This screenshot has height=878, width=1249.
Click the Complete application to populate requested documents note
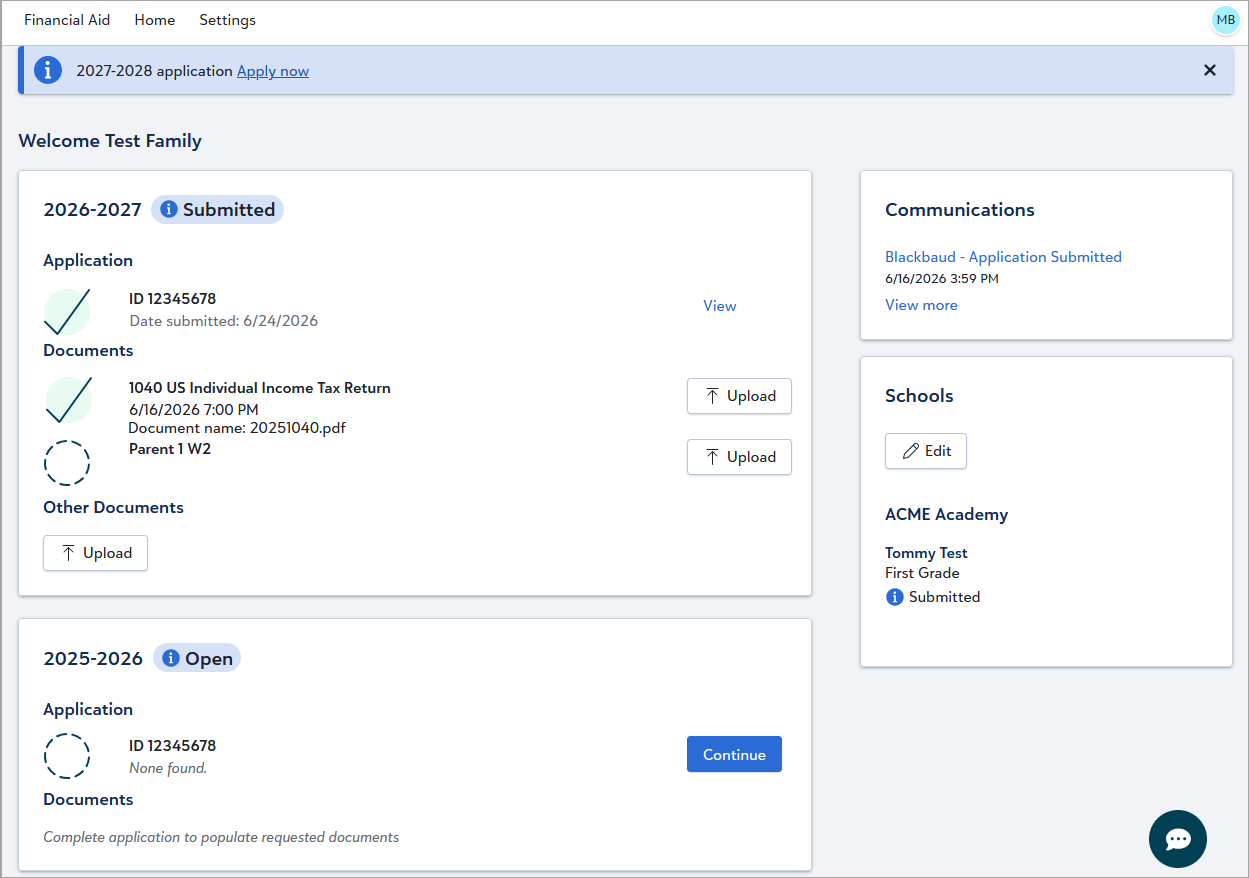(x=221, y=837)
